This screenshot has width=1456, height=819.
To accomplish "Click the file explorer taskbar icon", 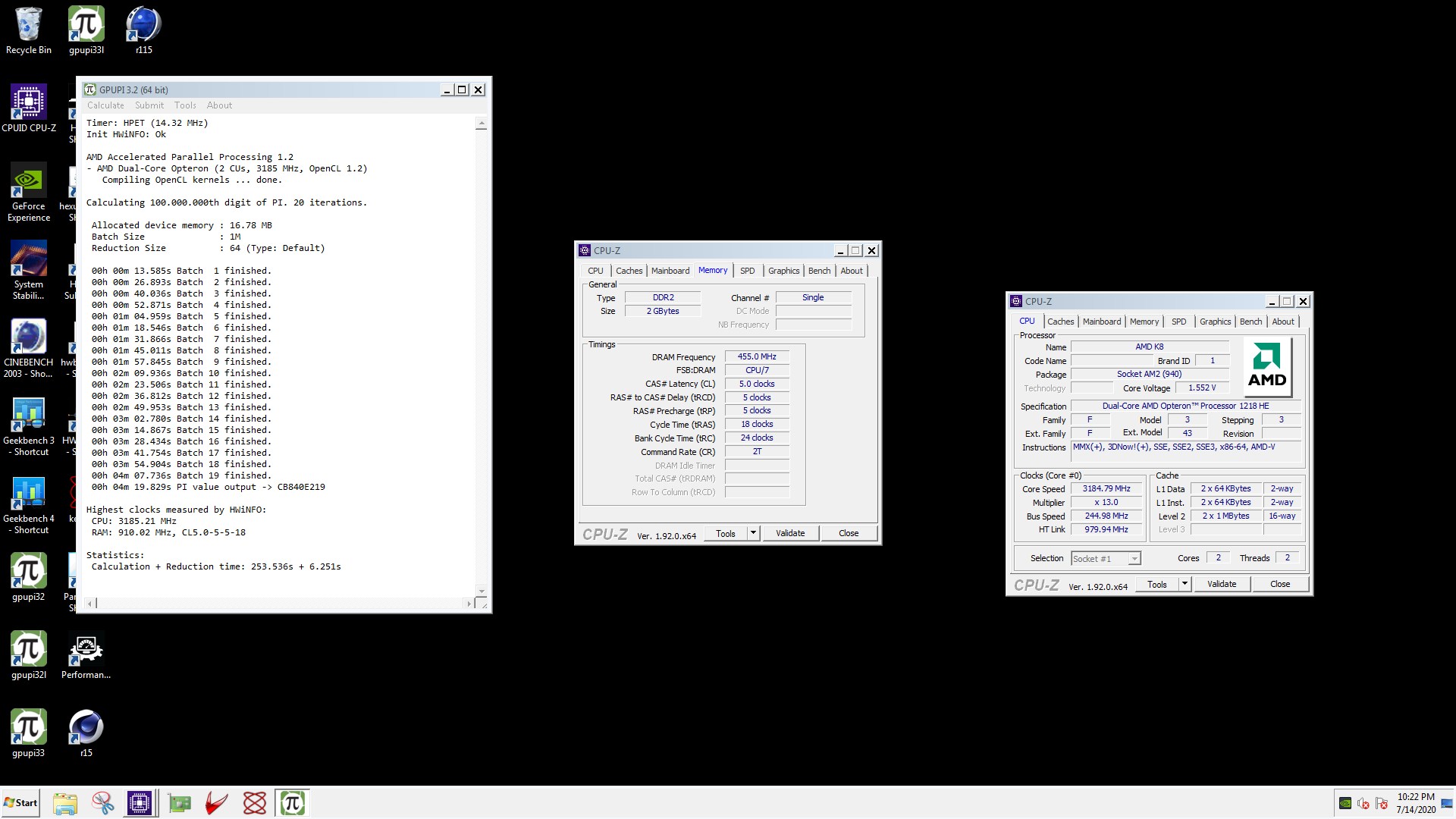I will tap(65, 803).
